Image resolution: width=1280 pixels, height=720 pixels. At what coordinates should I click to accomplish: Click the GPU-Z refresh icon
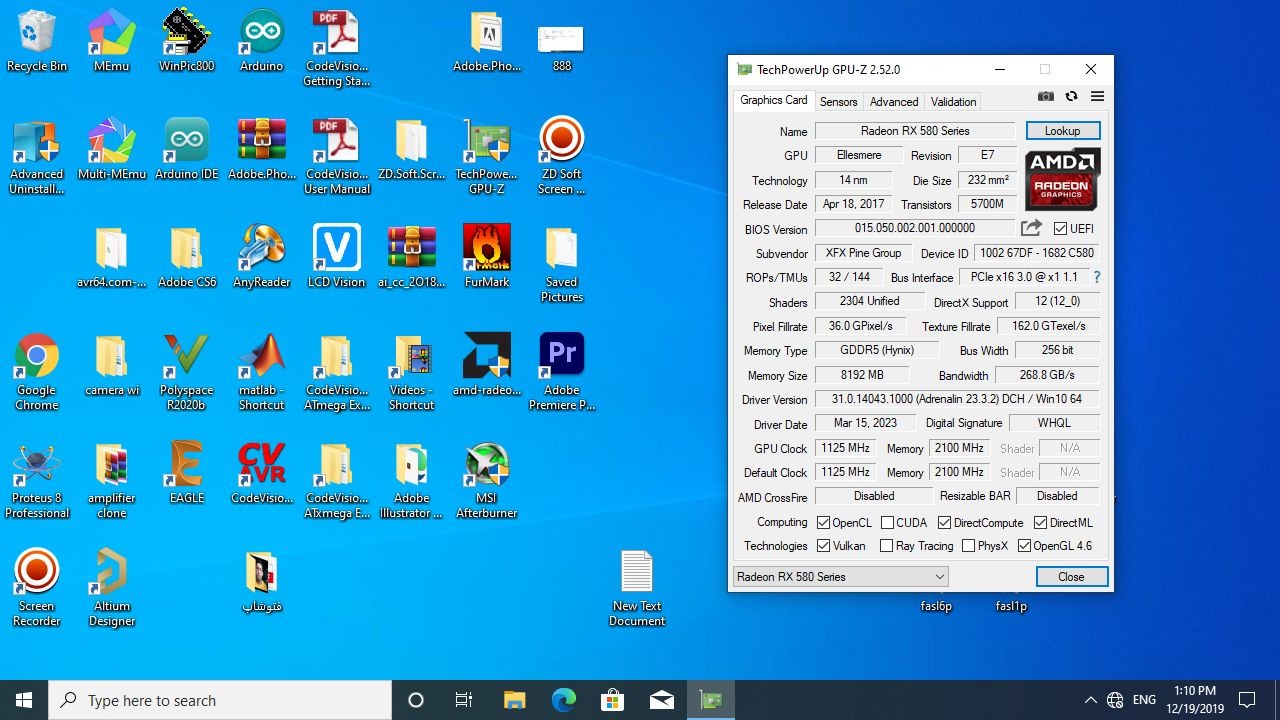tap(1071, 97)
